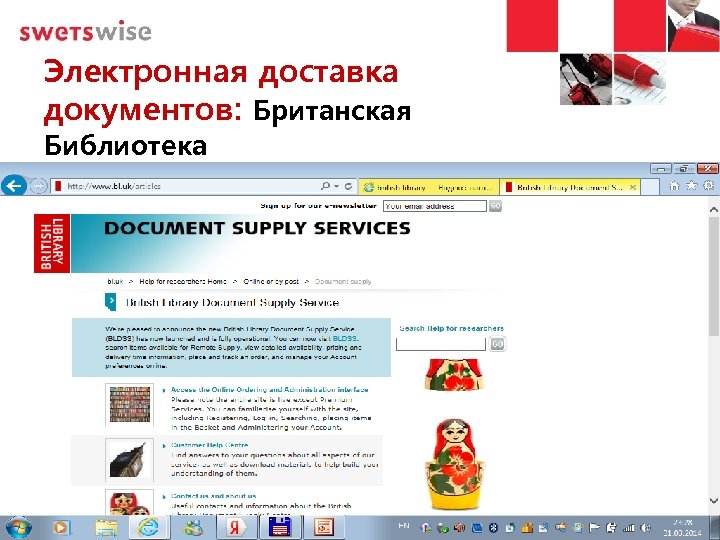
Task: Click the Internet Explorer taskbar icon
Action: [x=149, y=527]
